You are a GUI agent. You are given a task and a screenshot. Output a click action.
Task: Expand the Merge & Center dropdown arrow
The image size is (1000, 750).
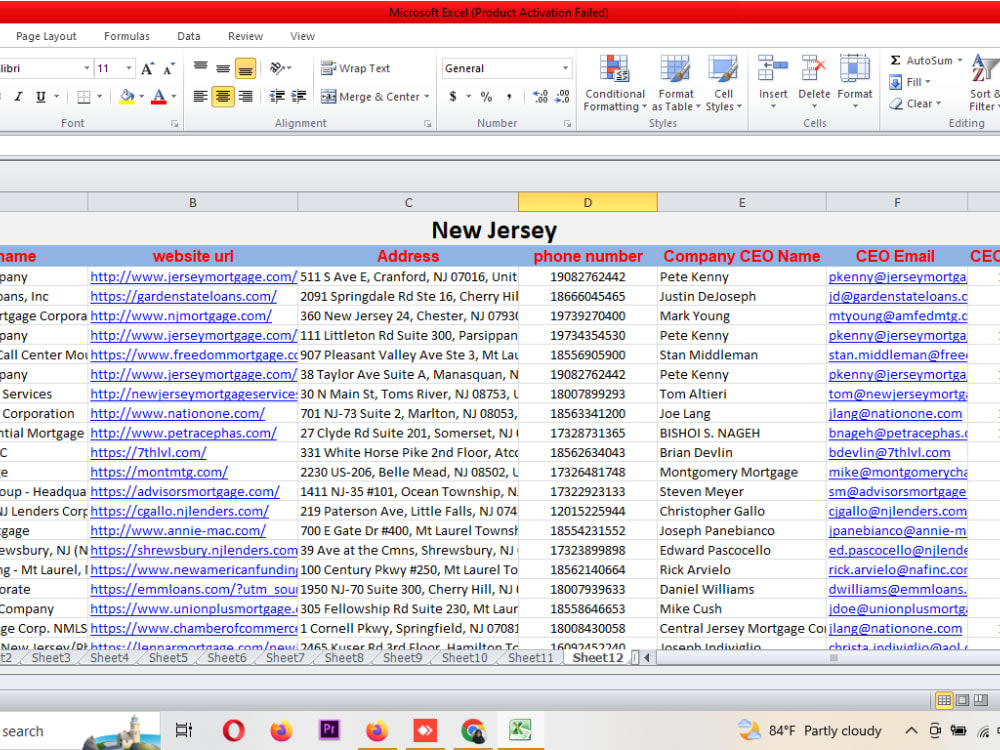coord(427,97)
